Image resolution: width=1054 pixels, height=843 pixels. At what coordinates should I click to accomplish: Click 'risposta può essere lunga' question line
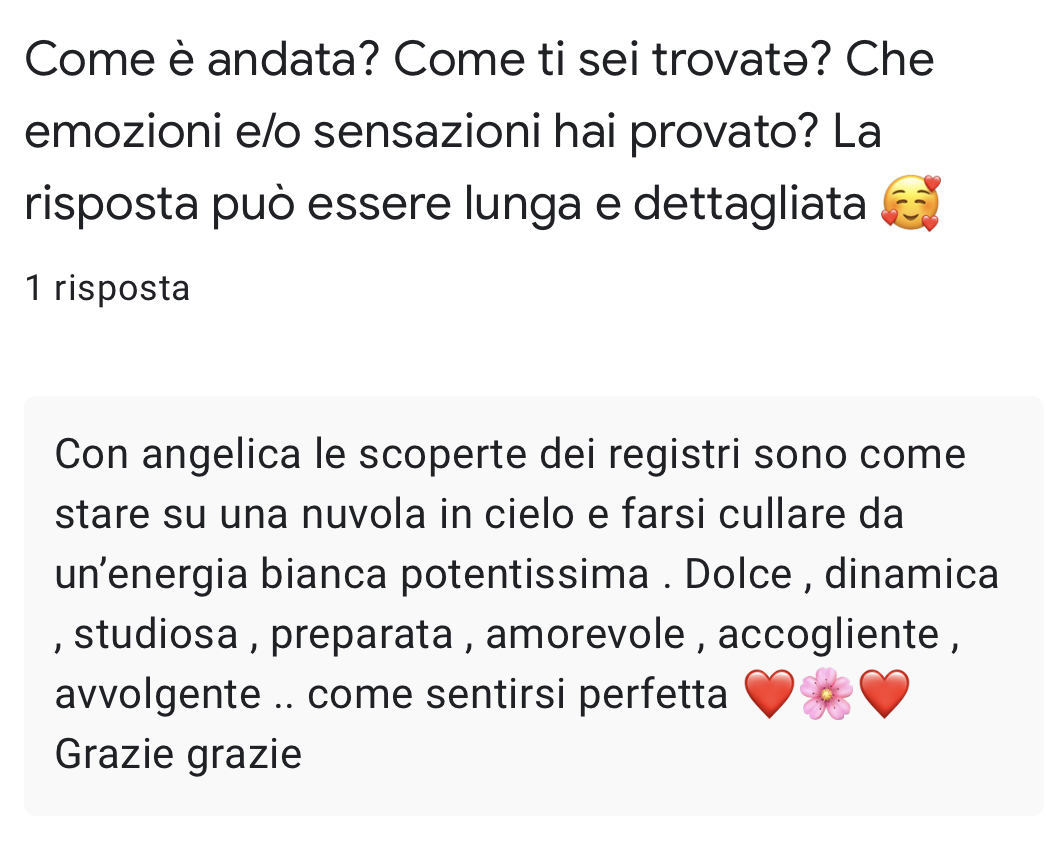[x=302, y=204]
